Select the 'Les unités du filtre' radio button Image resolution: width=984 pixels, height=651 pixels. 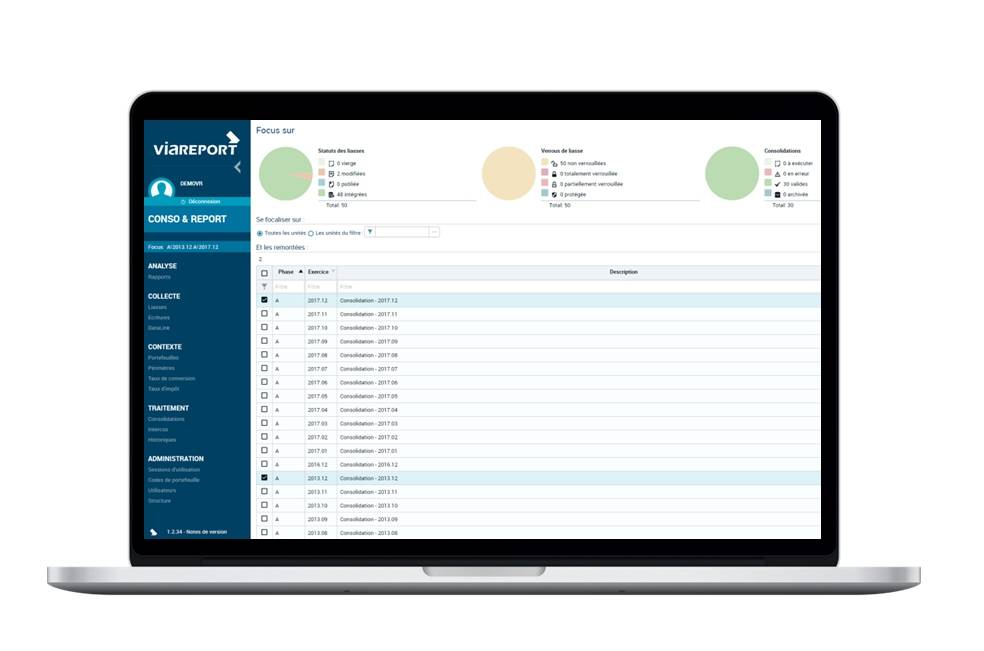311,232
